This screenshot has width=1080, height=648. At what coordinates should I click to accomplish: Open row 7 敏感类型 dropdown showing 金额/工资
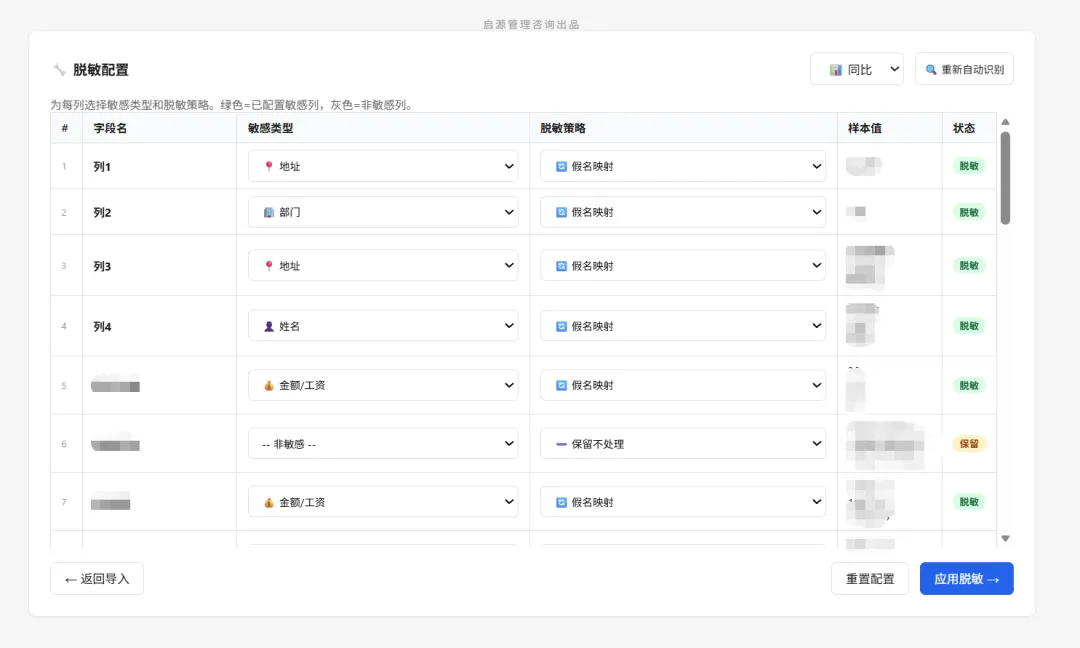[383, 502]
